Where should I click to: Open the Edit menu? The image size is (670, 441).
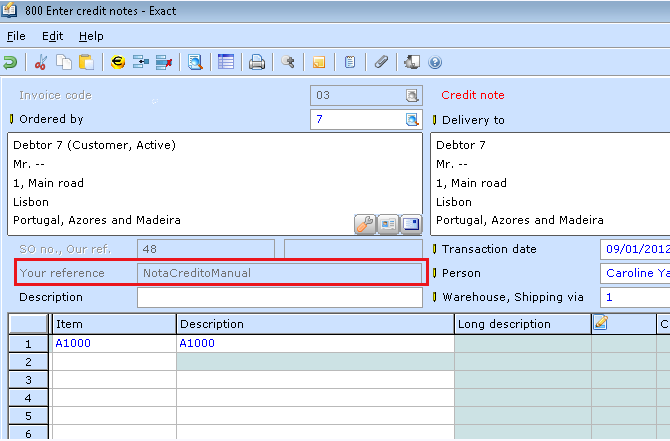point(53,36)
